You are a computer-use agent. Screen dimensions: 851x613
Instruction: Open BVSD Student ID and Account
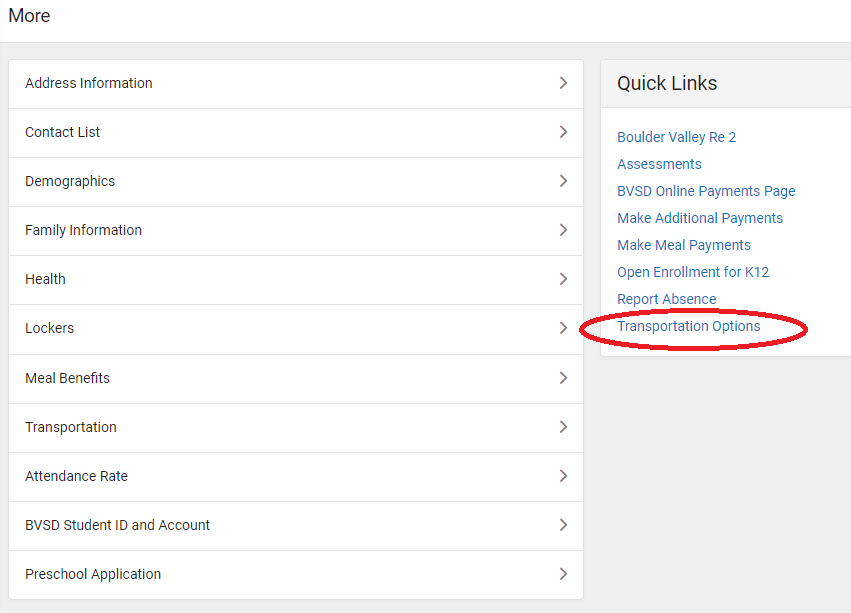[x=296, y=525]
